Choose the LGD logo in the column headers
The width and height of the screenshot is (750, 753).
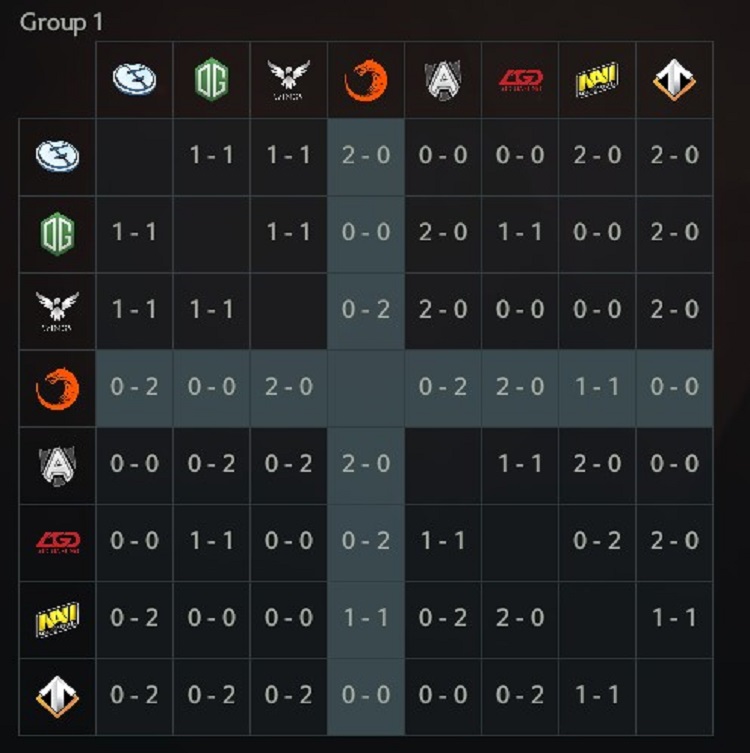(520, 80)
